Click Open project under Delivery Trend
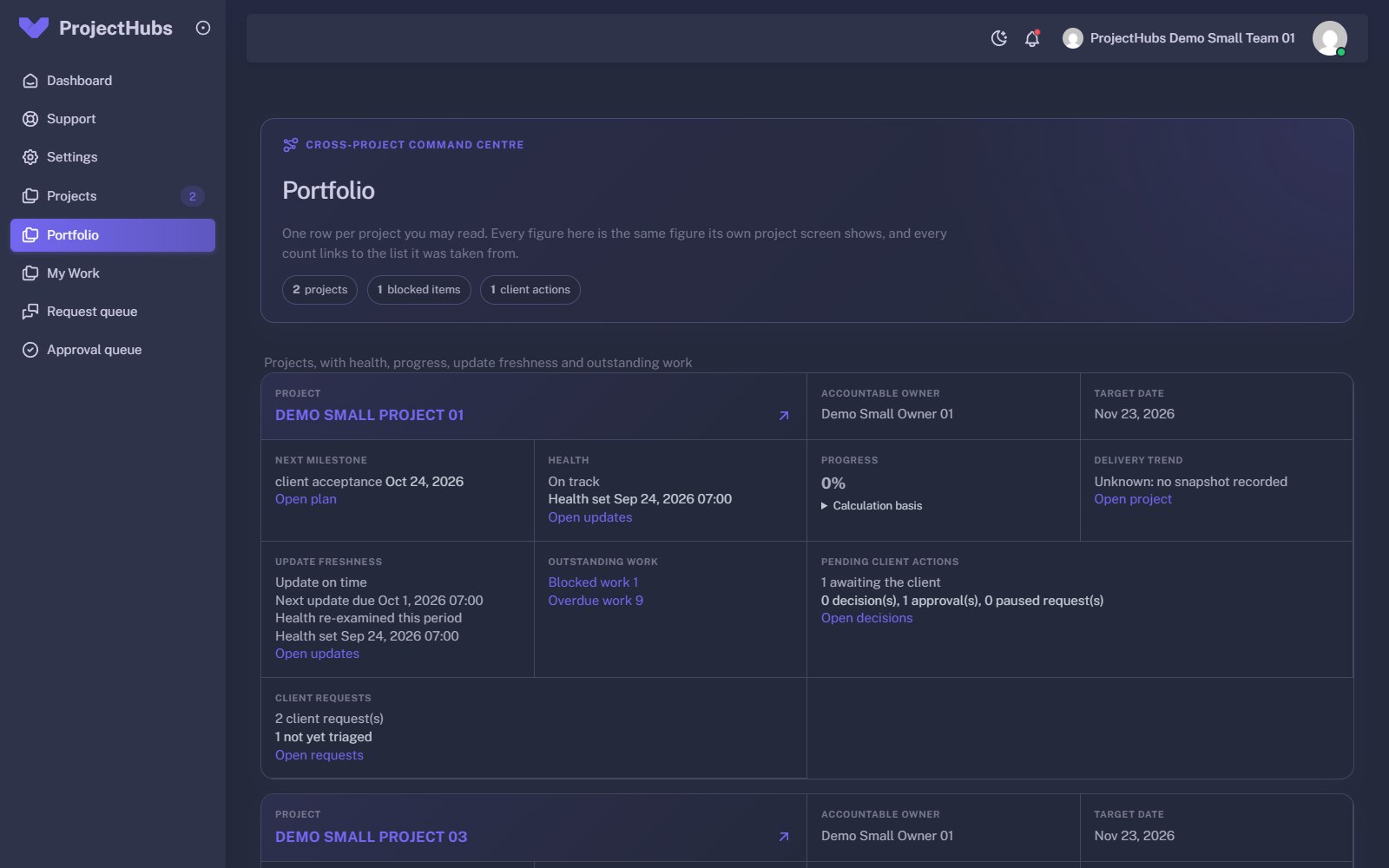Screen dimensions: 1389x868 point(1133,499)
